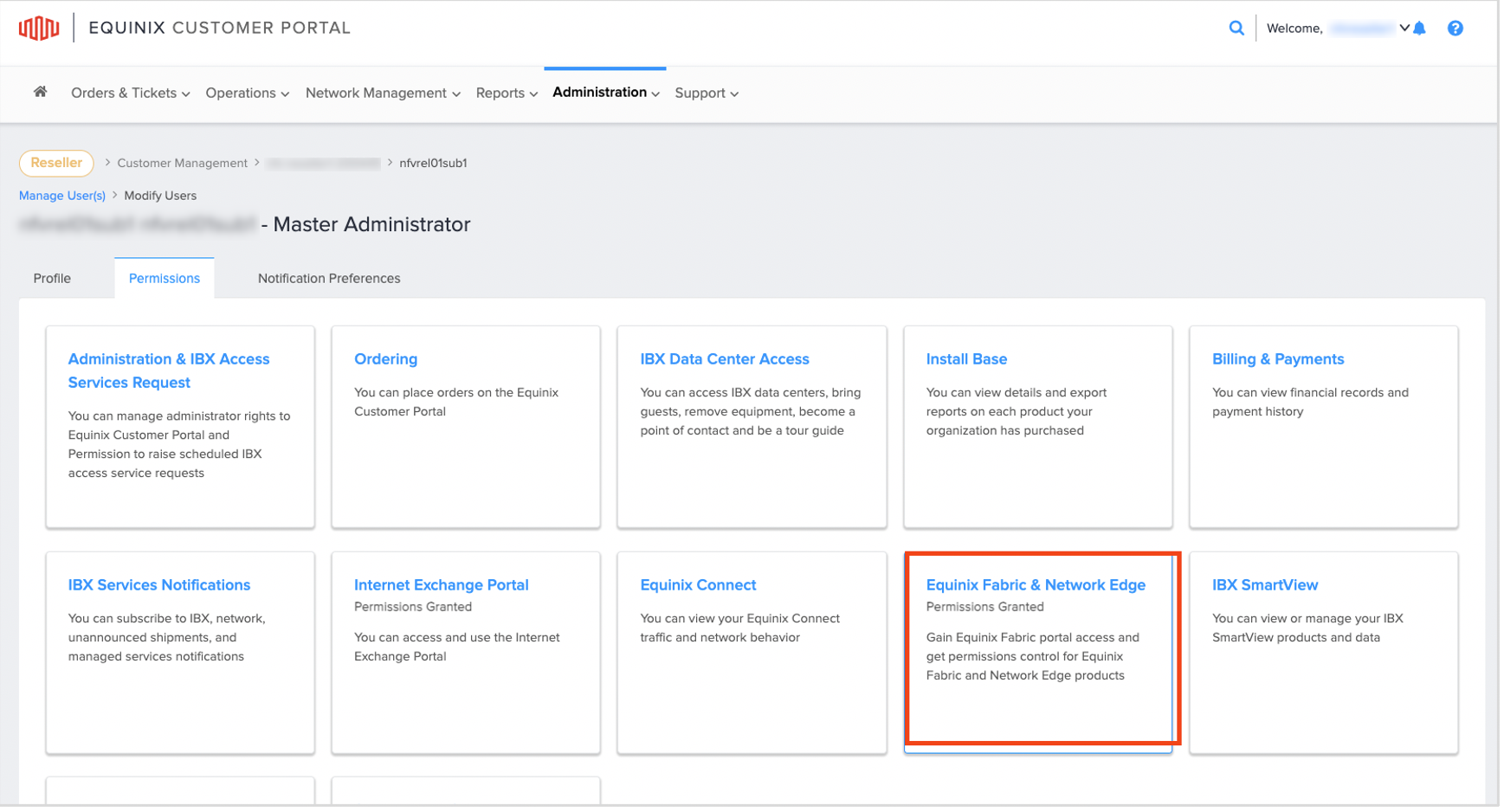Open Administration & IBX Access Services Request
The height and width of the screenshot is (812, 1504).
tap(180, 427)
